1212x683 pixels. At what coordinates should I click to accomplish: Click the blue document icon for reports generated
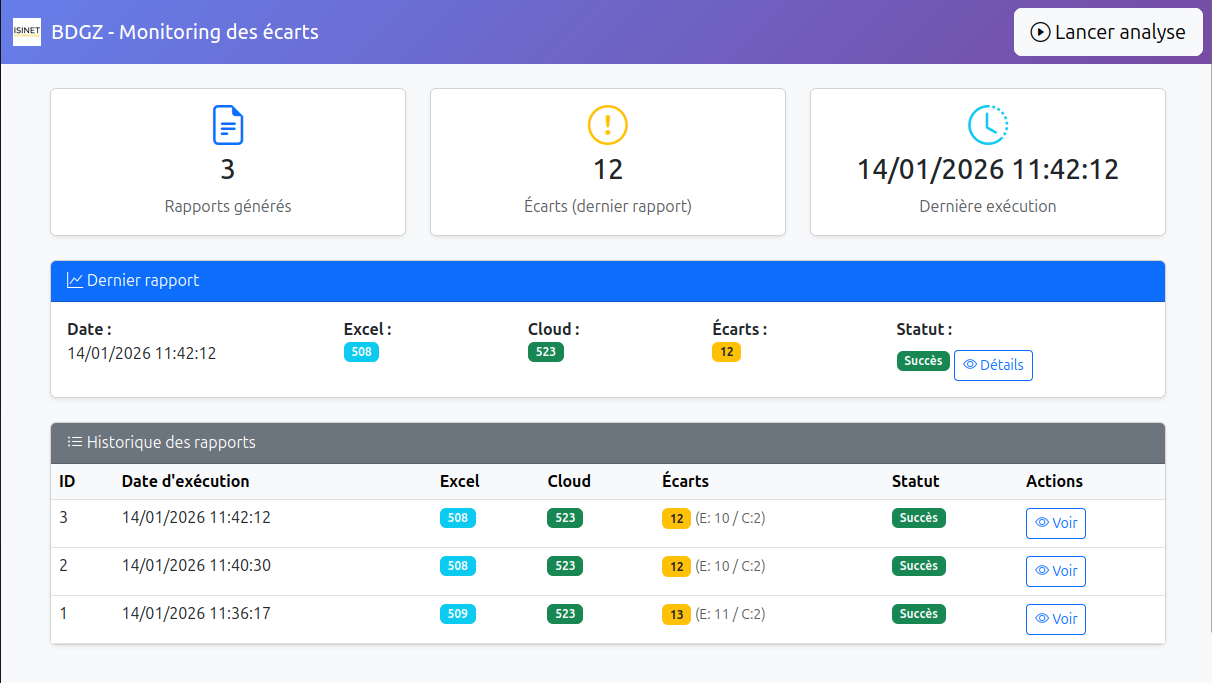pos(228,125)
